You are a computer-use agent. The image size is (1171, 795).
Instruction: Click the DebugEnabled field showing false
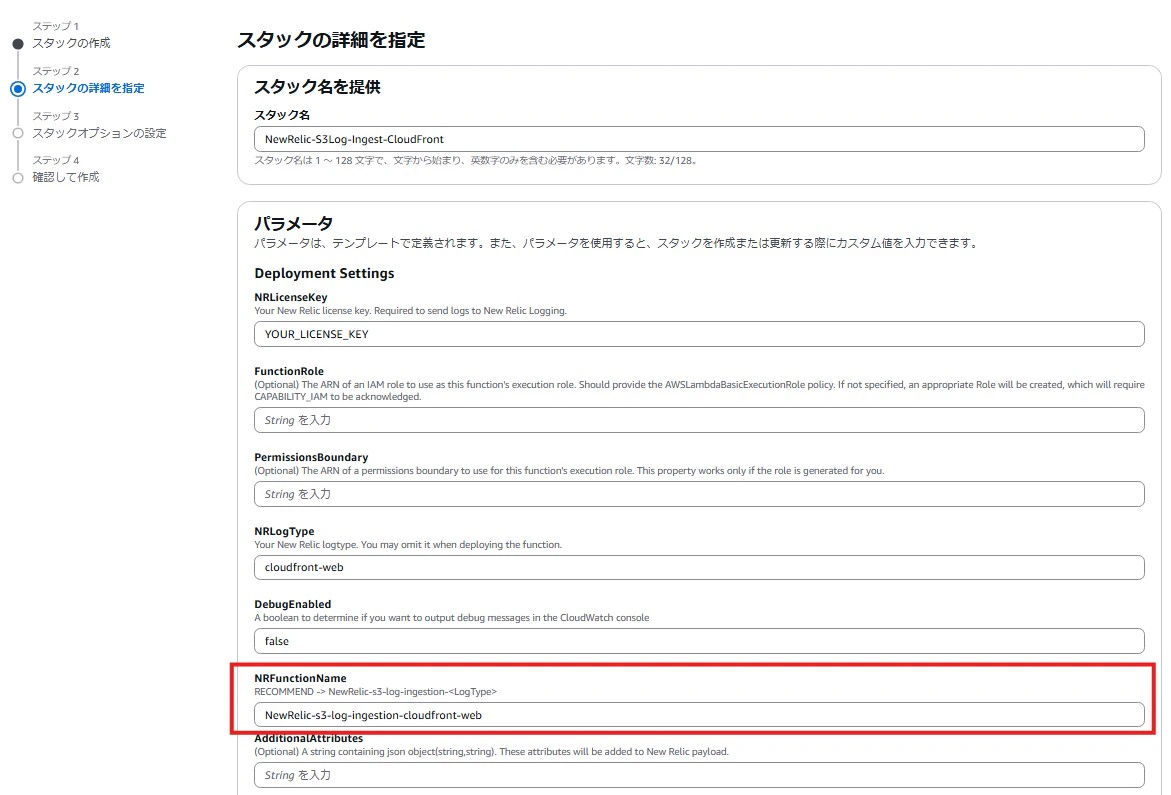699,641
